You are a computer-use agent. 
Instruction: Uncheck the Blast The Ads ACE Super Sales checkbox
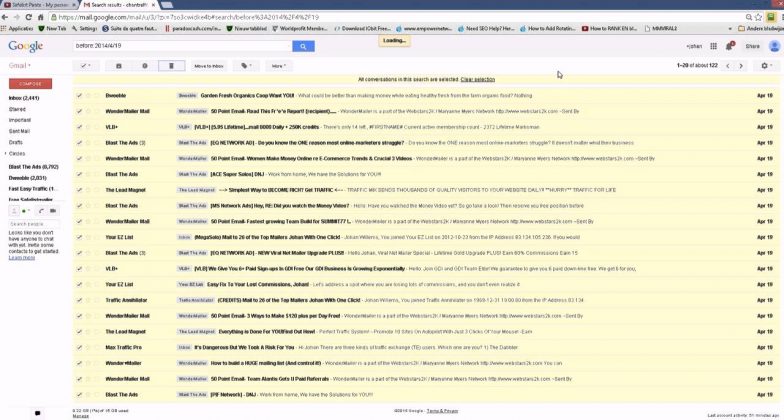tap(79, 174)
